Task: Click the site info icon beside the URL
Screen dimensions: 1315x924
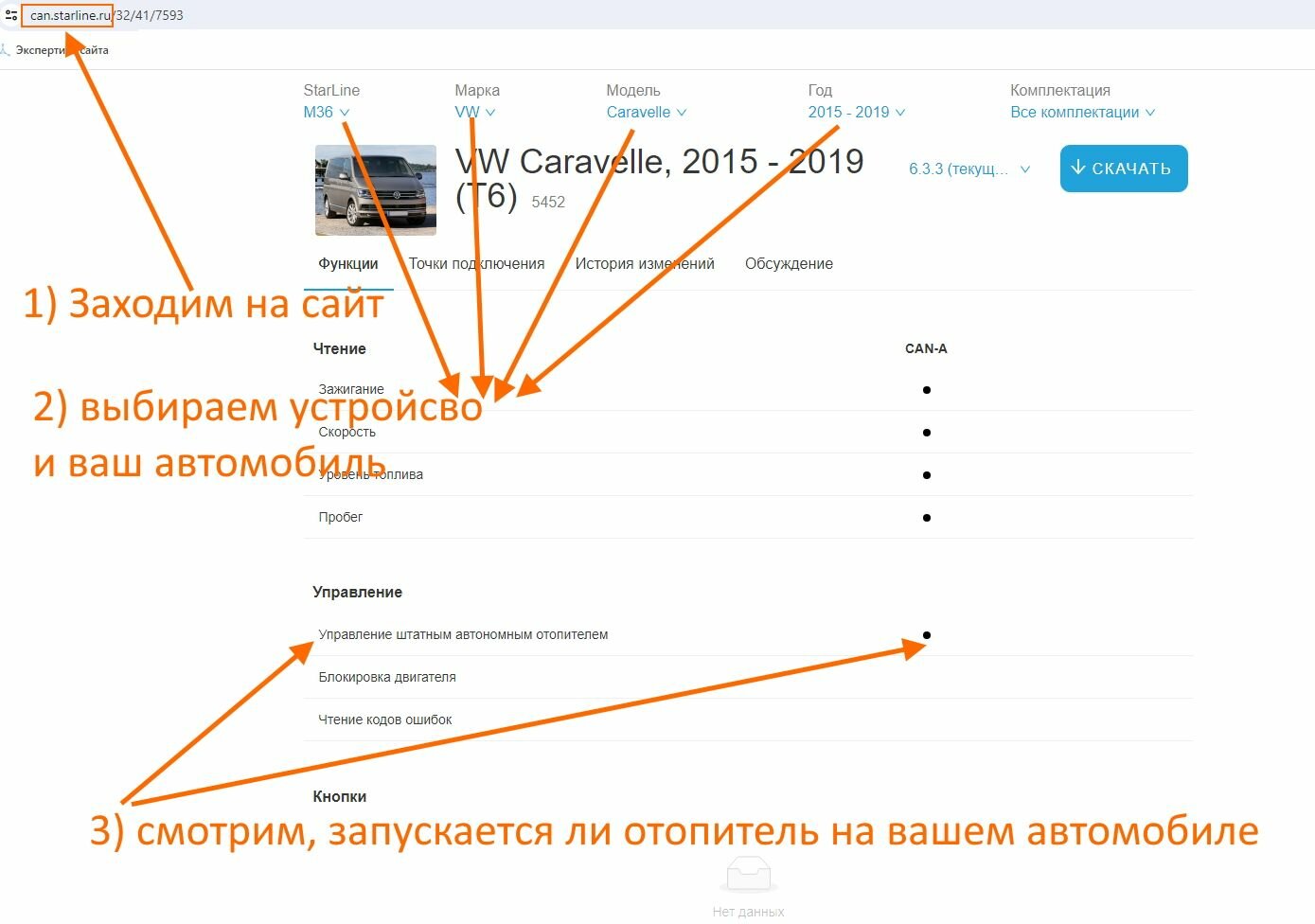Action: pyautogui.click(x=11, y=15)
